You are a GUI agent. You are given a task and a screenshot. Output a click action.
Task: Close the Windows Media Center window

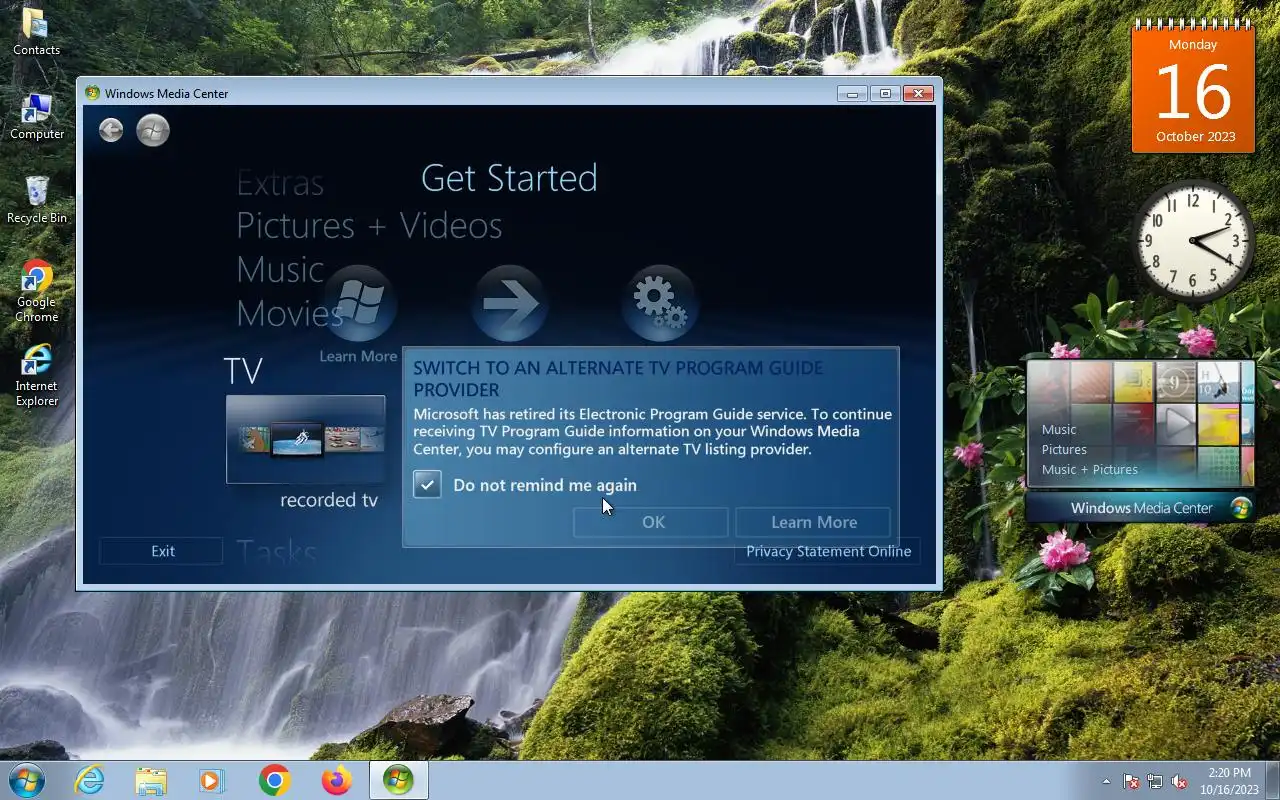point(918,93)
